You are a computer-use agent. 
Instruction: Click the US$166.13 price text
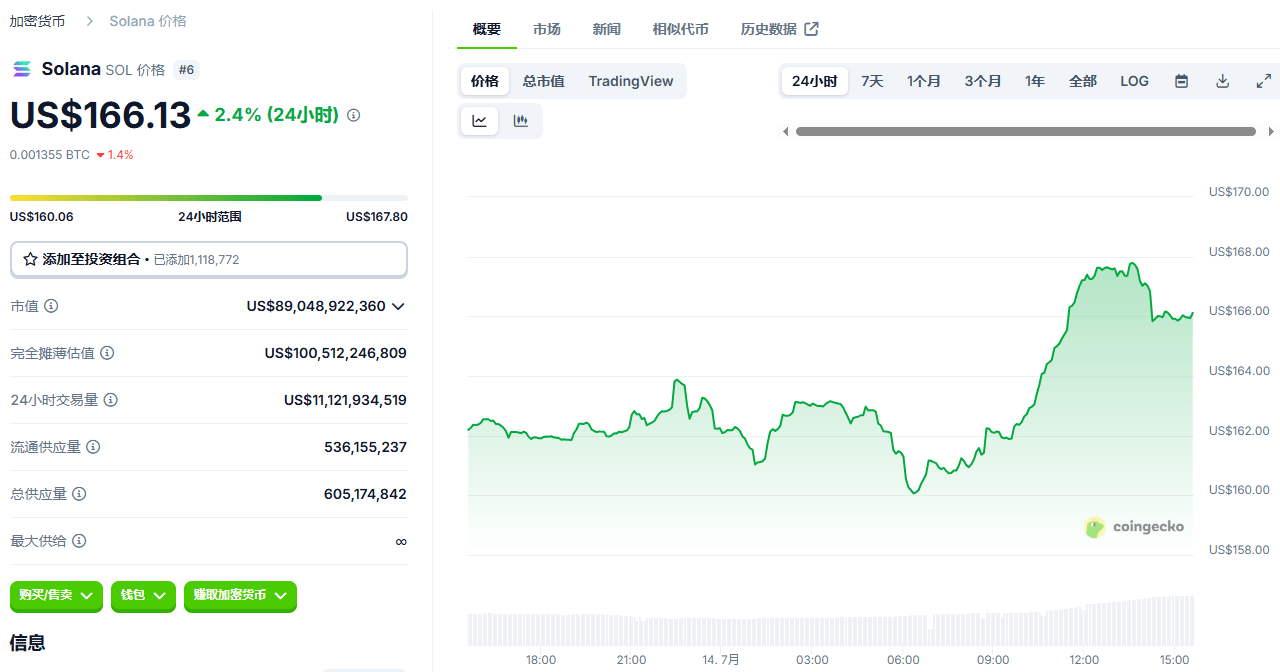click(100, 116)
